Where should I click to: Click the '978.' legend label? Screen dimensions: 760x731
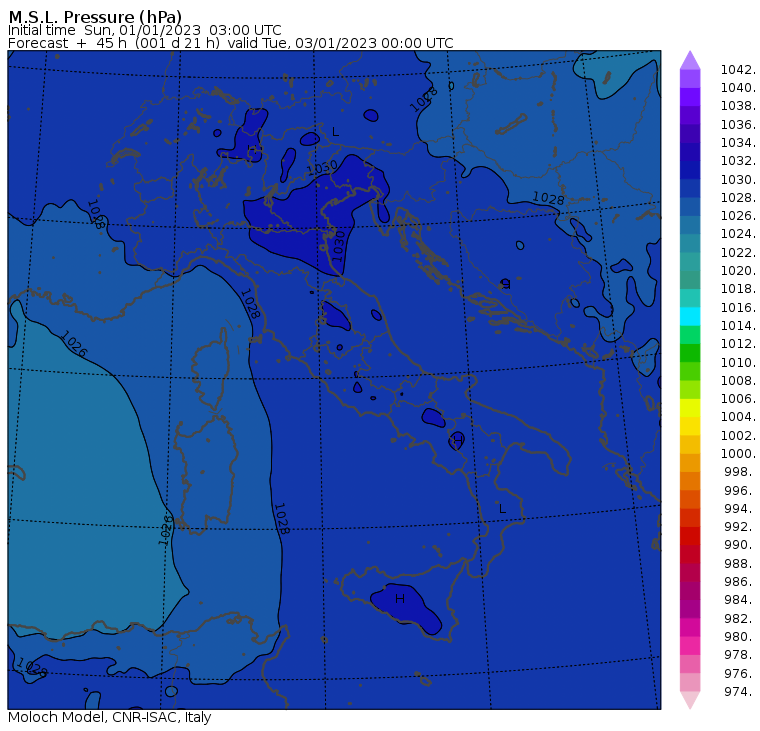tap(740, 654)
